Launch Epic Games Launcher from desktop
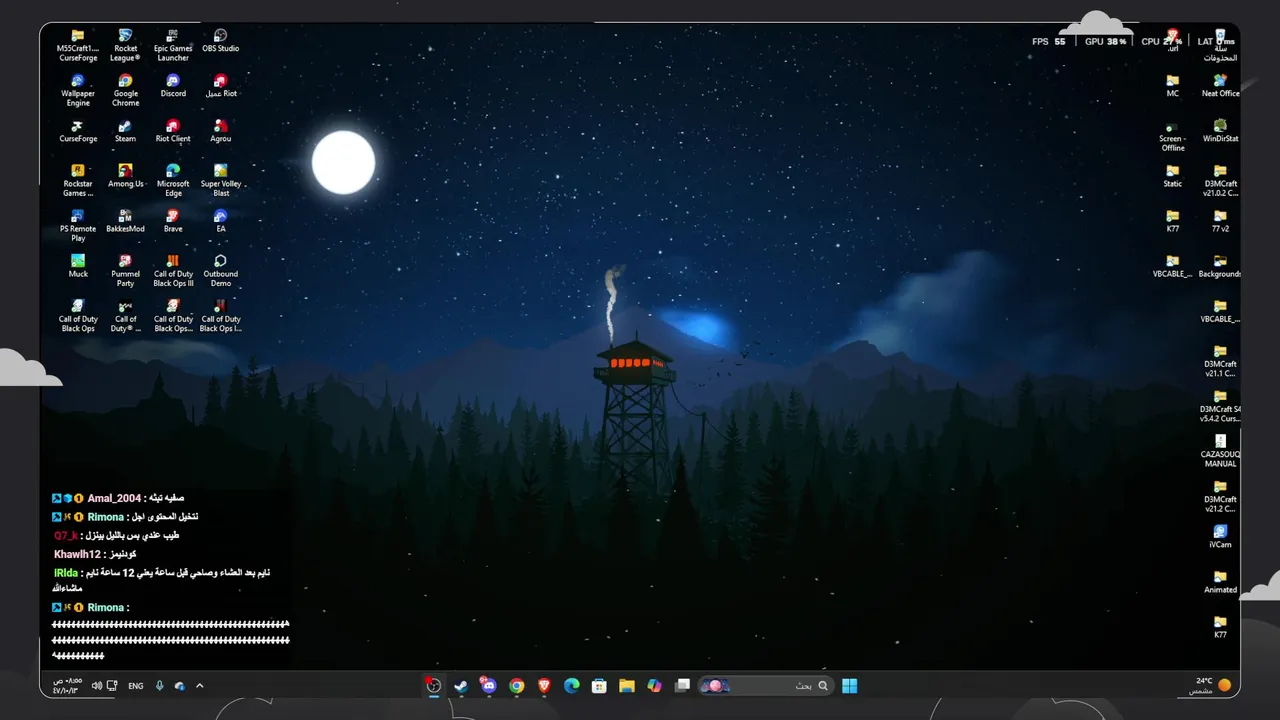The image size is (1280, 720). [173, 45]
